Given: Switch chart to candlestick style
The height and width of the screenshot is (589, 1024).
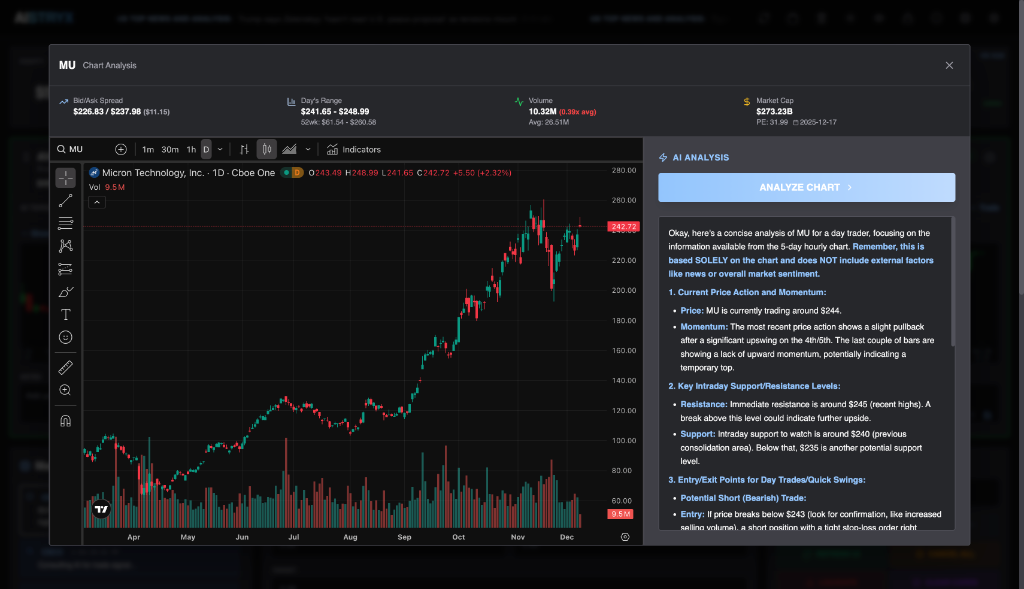Looking at the screenshot, I should [266, 149].
